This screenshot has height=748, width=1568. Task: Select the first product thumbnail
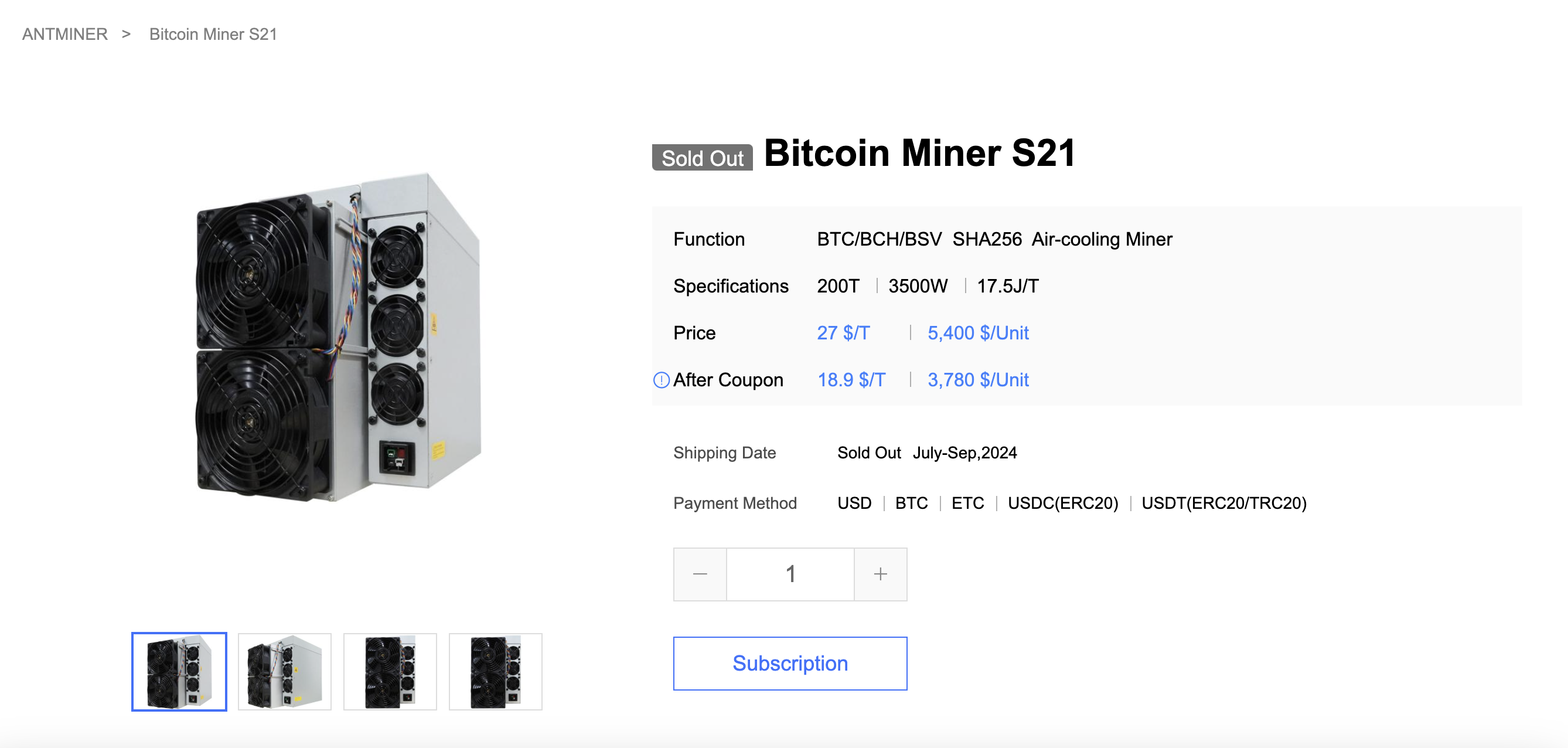(x=179, y=671)
